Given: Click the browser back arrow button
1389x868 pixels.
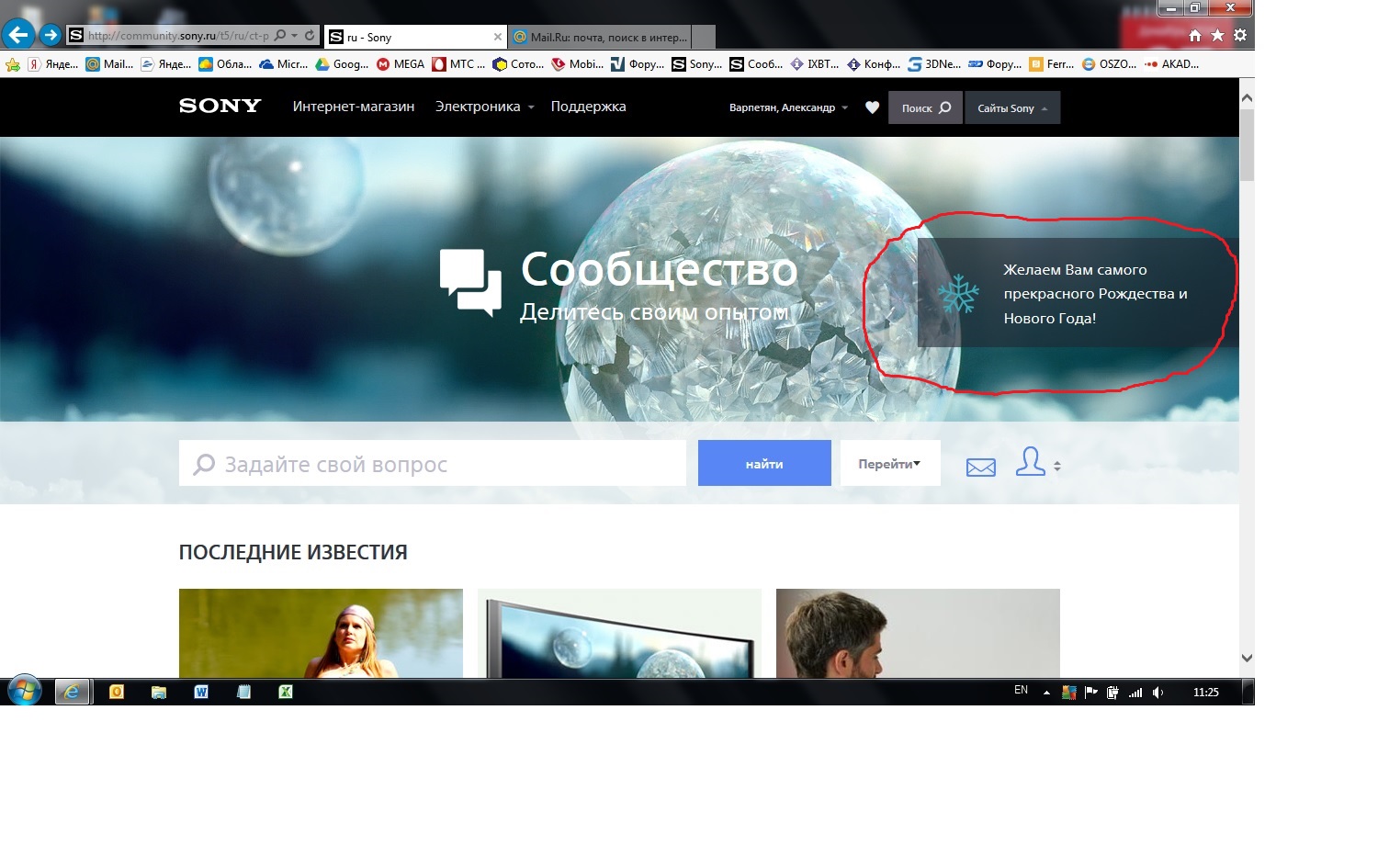Looking at the screenshot, I should (18, 35).
